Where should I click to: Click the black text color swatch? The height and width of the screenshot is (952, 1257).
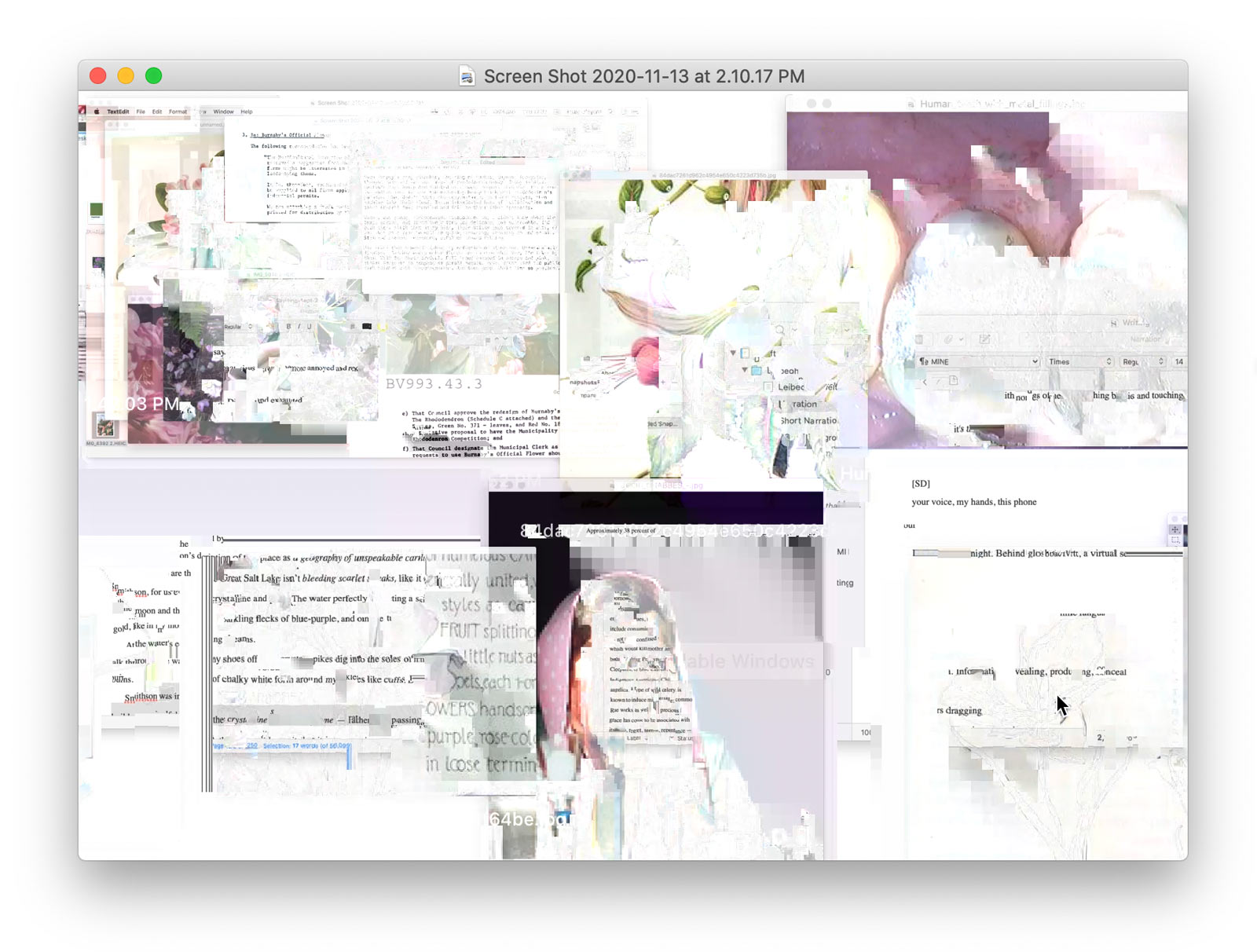[366, 327]
